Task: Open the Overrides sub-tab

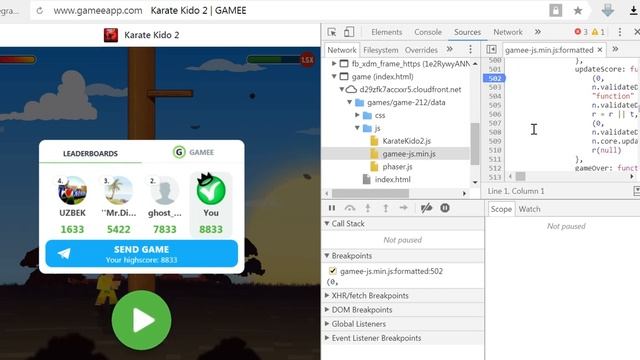Action: (421, 50)
